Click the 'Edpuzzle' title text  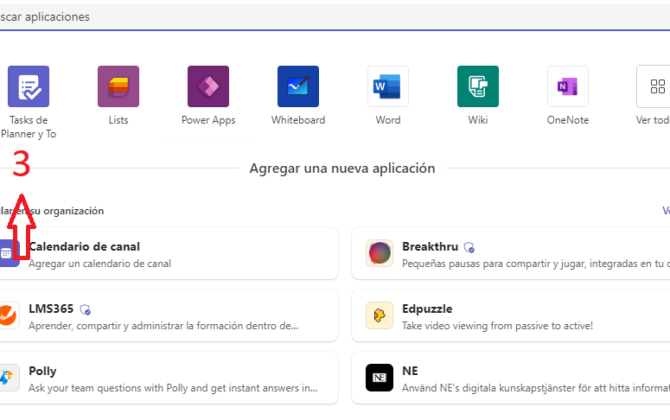[x=427, y=309]
